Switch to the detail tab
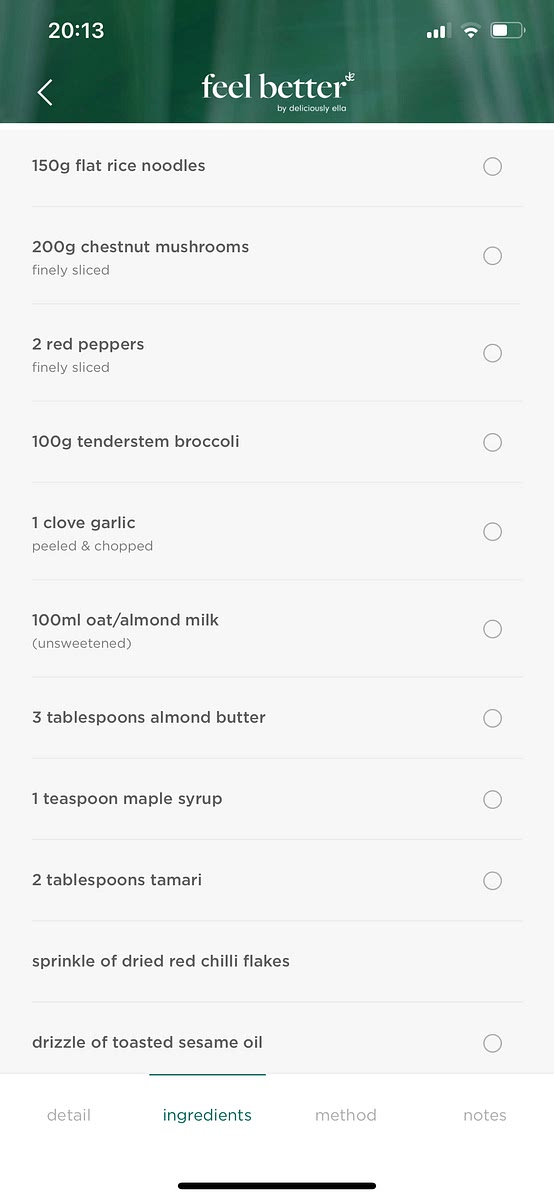The image size is (554, 1200). [69, 1115]
